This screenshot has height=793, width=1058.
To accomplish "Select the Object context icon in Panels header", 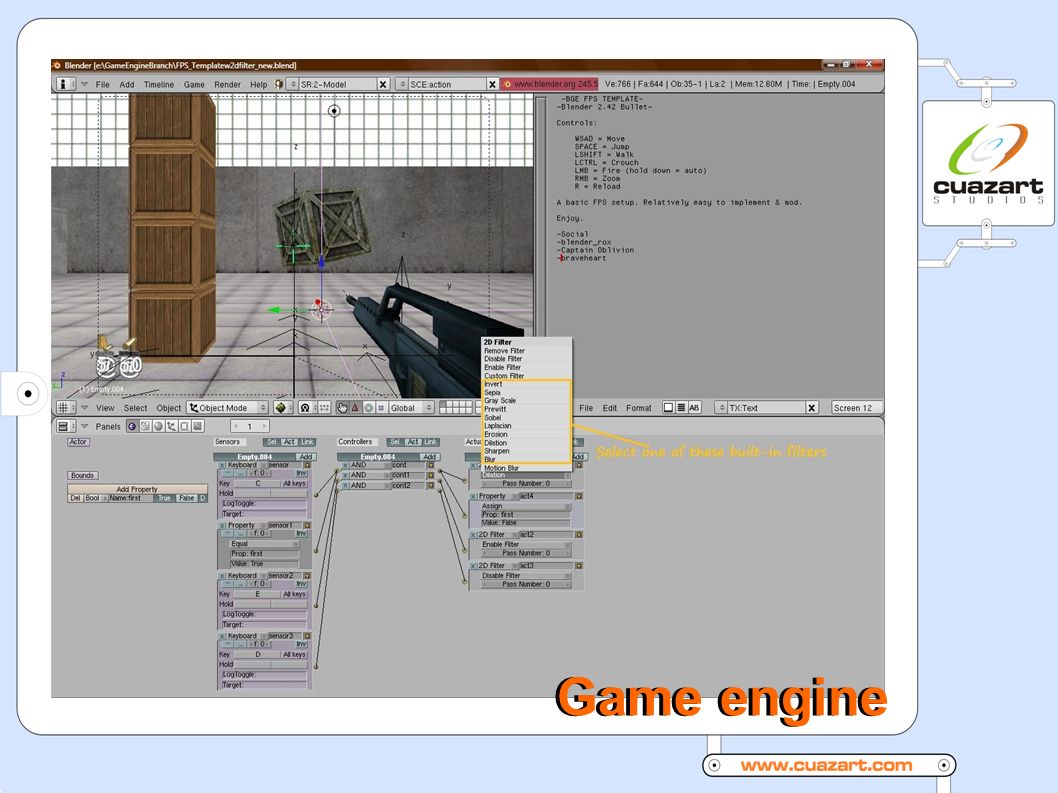I will click(x=171, y=426).
